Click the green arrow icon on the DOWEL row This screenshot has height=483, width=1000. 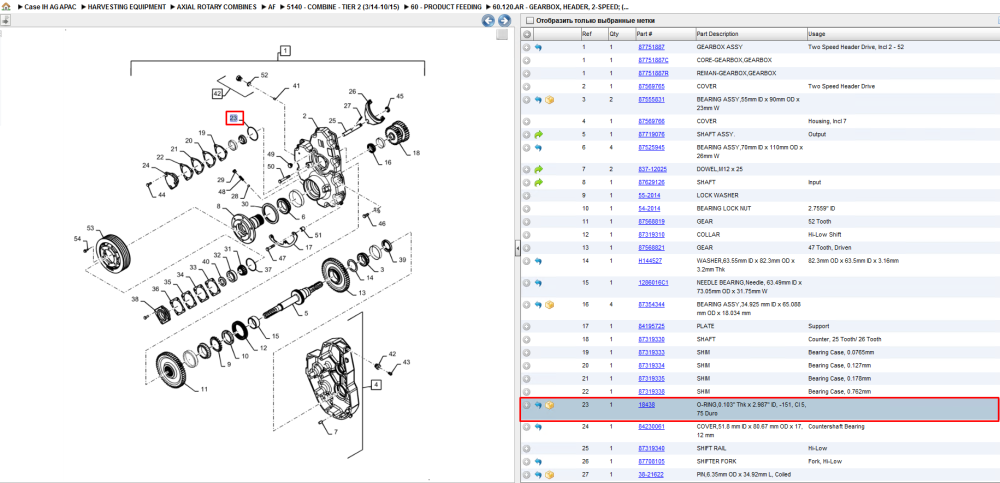click(538, 169)
